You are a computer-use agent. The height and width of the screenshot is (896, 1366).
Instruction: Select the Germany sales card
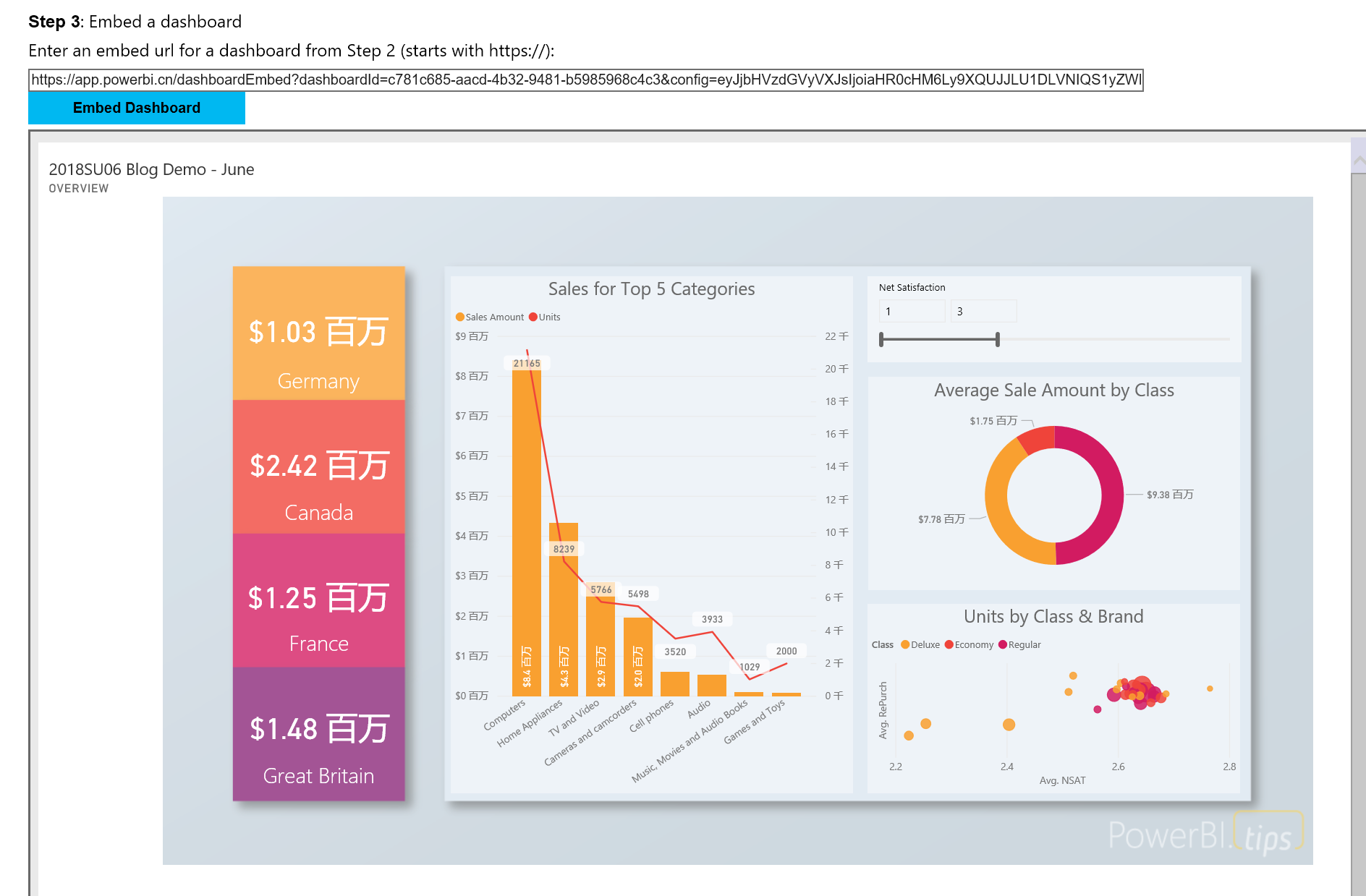point(318,333)
